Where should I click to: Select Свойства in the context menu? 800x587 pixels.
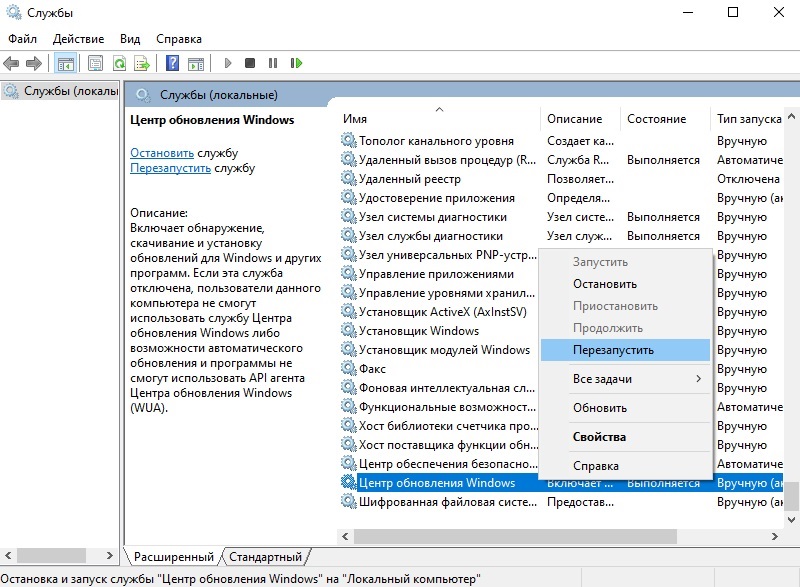click(x=599, y=437)
